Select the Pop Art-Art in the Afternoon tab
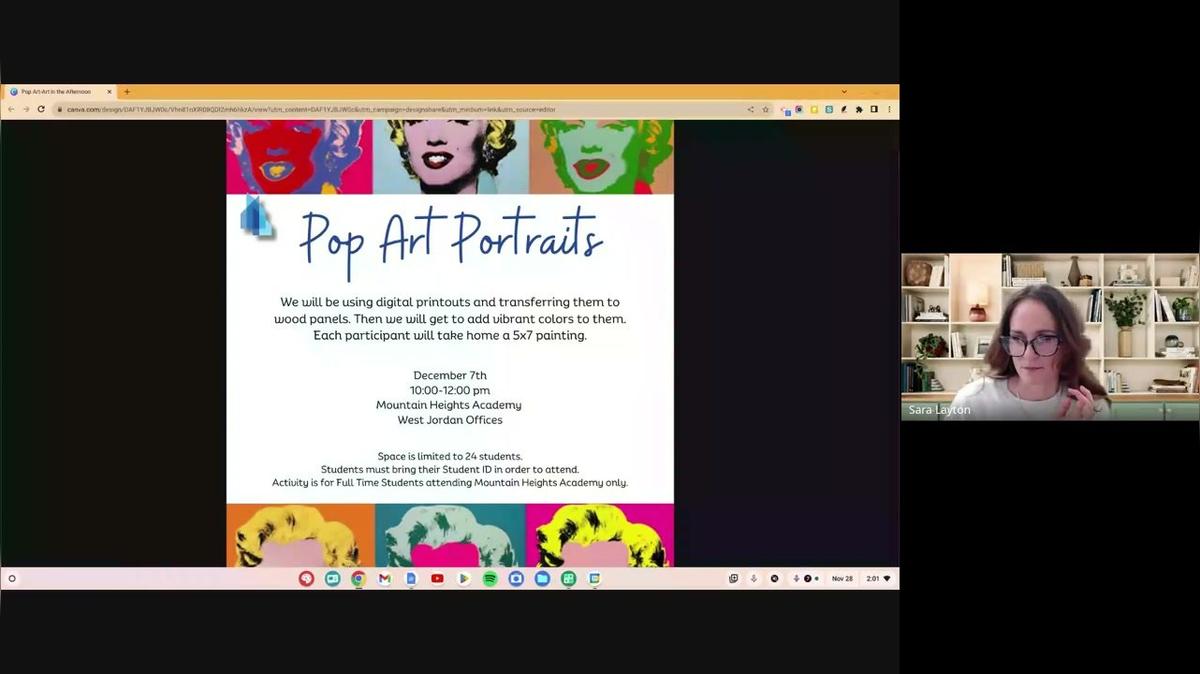Viewport: 1200px width, 674px height. 59,92
